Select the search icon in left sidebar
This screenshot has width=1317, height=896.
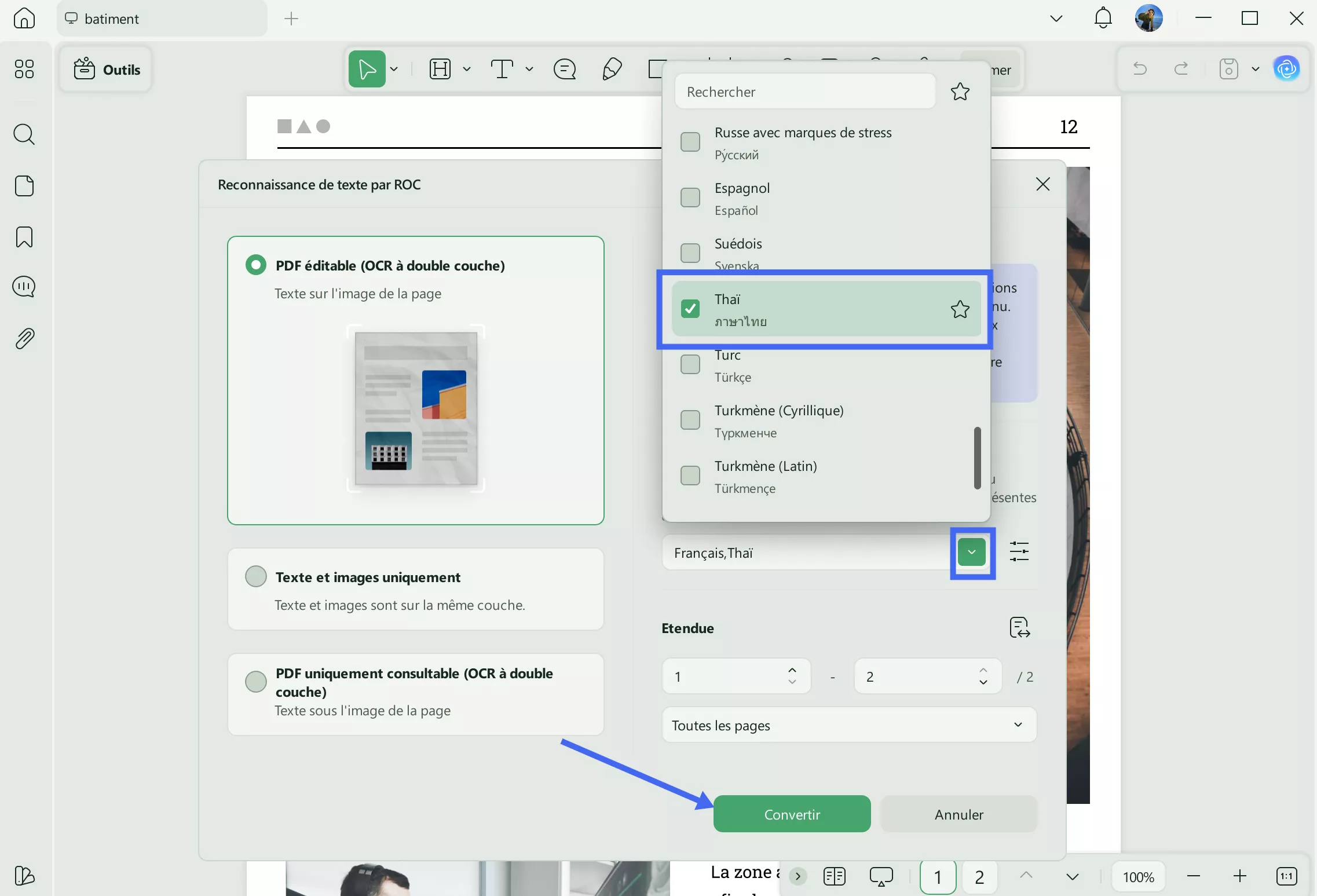24,134
